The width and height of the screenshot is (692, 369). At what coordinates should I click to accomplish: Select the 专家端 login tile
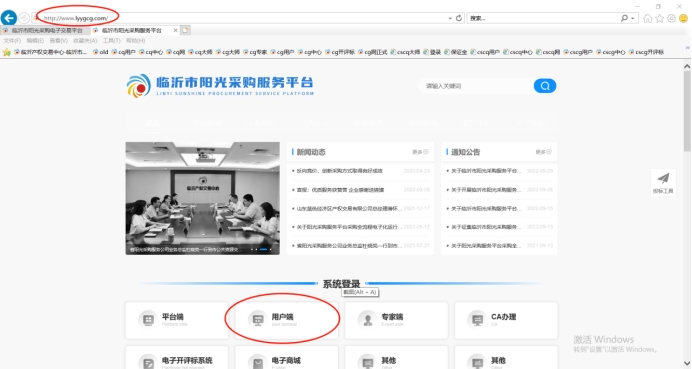pyautogui.click(x=396, y=320)
